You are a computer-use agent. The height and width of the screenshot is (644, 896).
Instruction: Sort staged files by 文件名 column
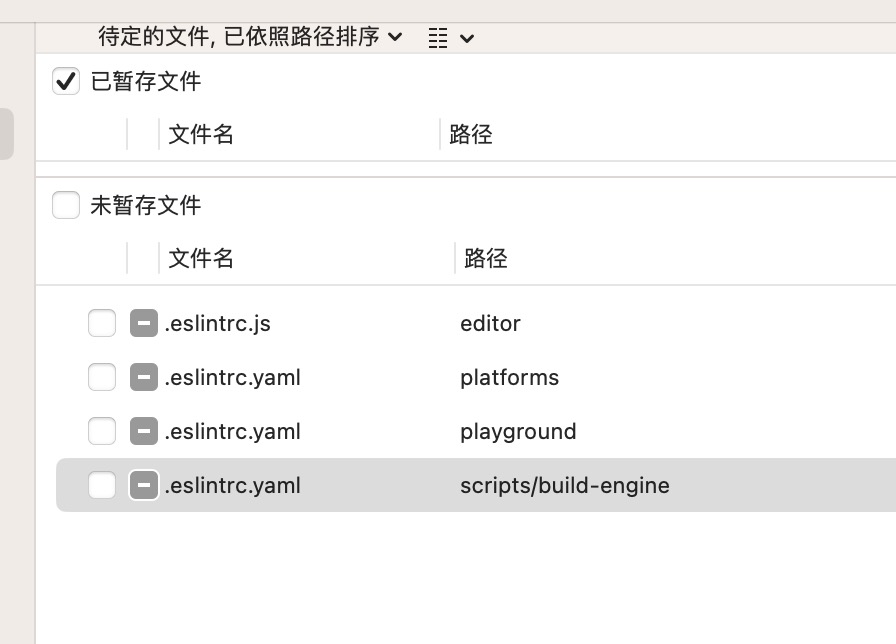(x=201, y=134)
